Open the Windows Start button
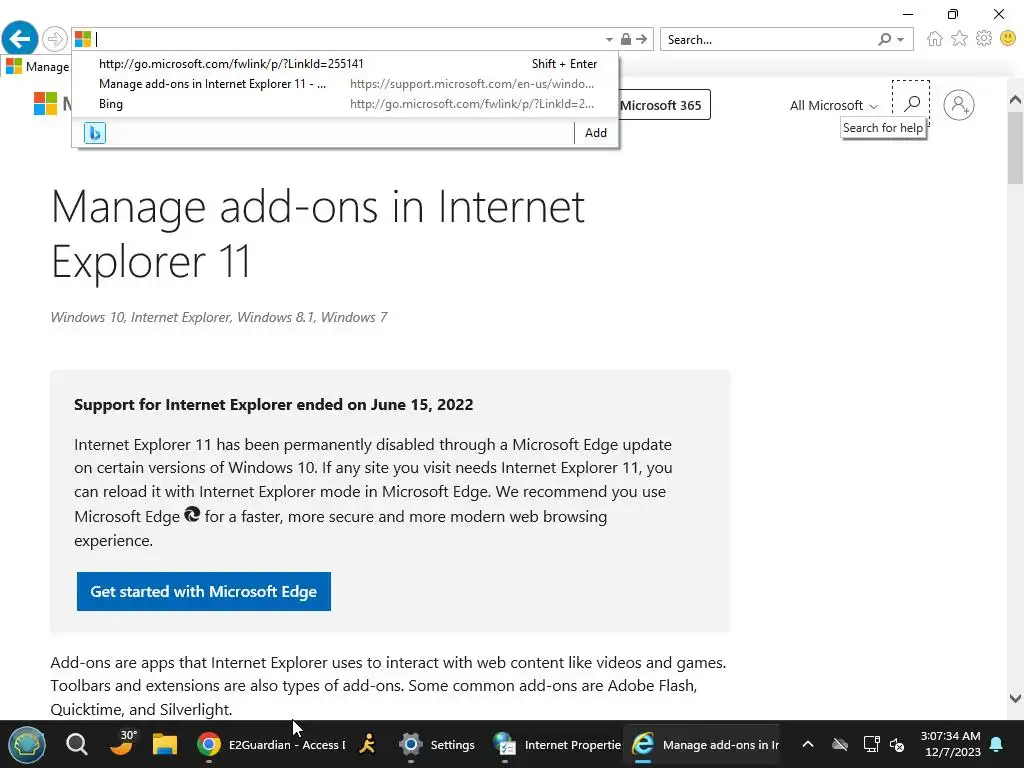Screen dimensions: 1024x768 click(27, 744)
